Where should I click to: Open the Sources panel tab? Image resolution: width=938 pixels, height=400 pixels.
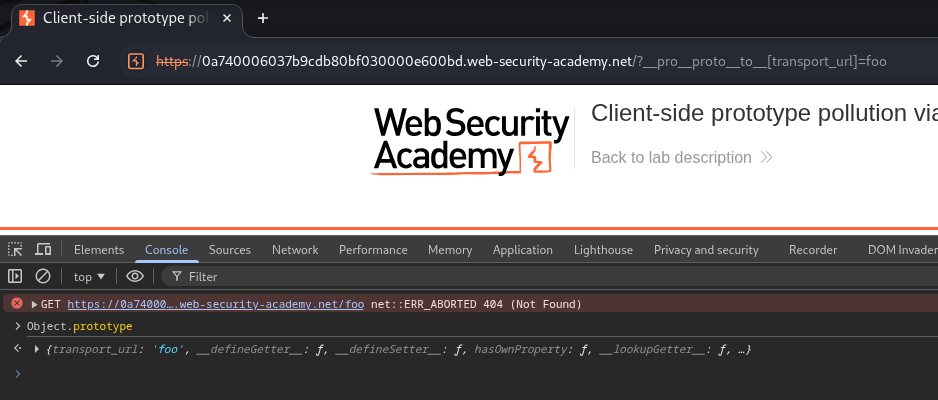(229, 250)
